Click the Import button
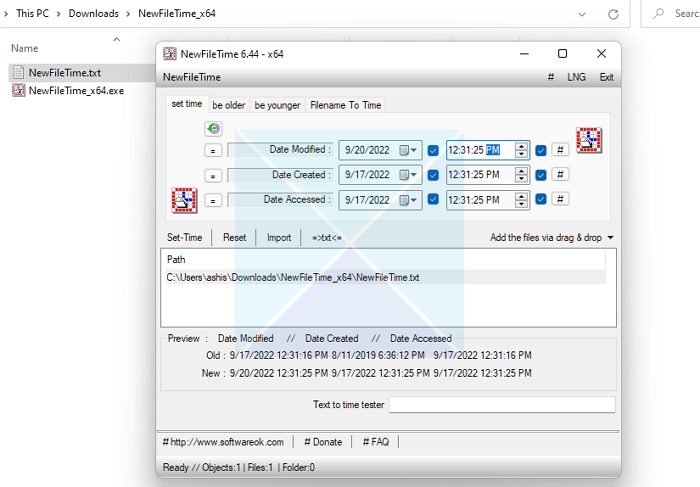The image size is (700, 487). pos(279,237)
